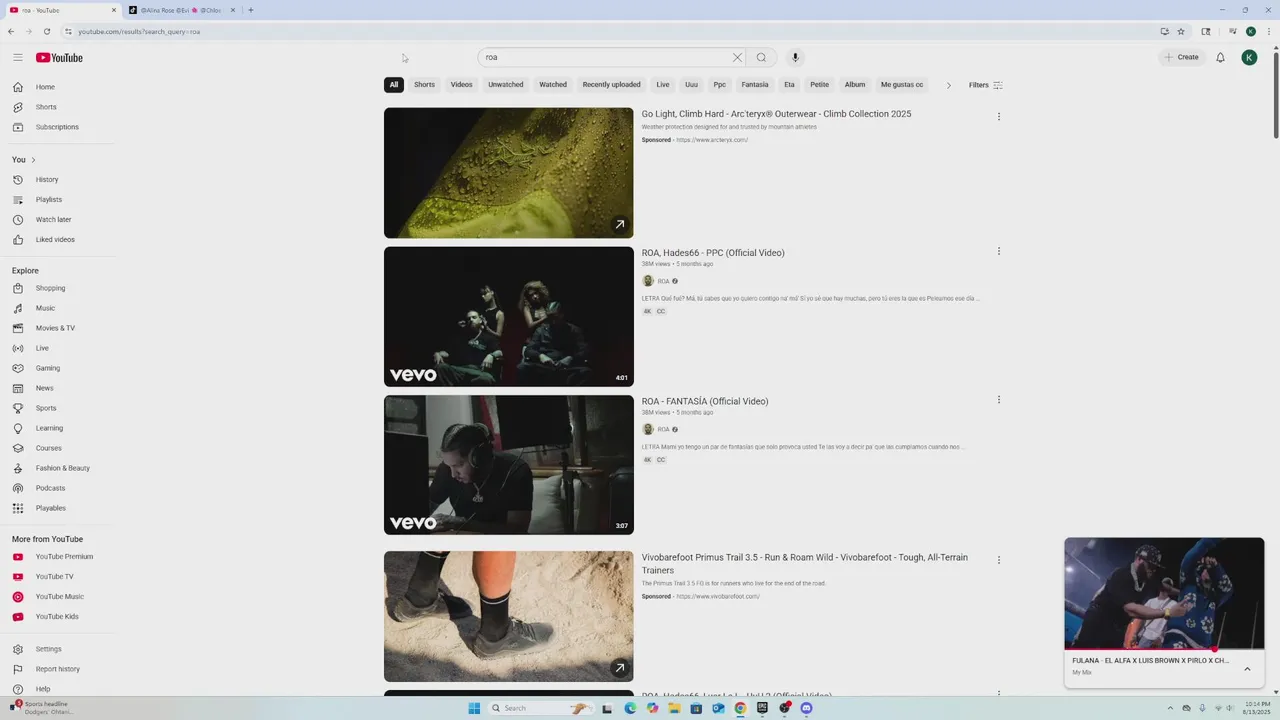Open History in the sidebar

pos(60,180)
